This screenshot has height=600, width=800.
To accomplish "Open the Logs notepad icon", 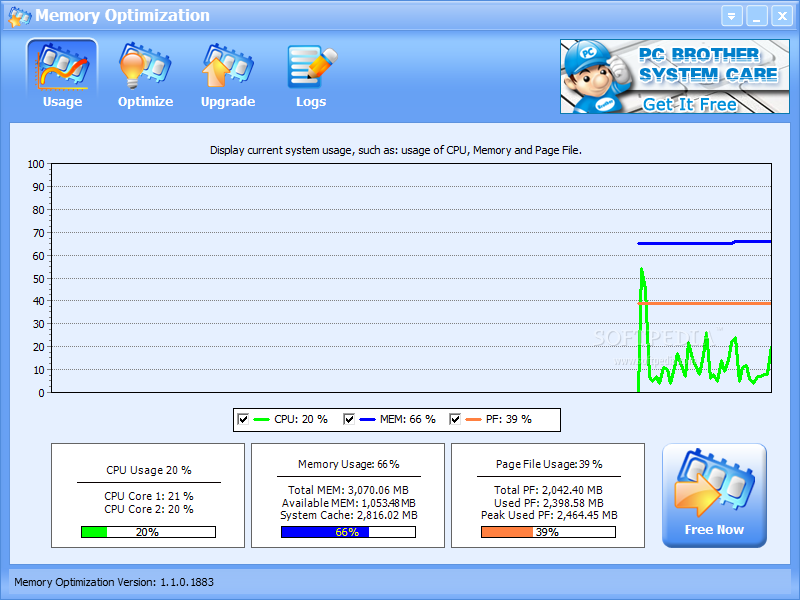I will click(311, 74).
